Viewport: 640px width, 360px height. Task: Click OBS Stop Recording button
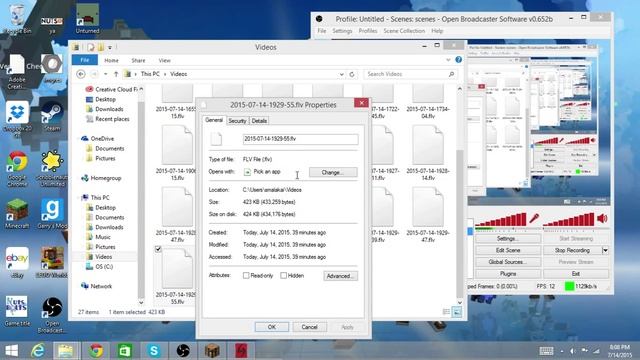point(572,250)
